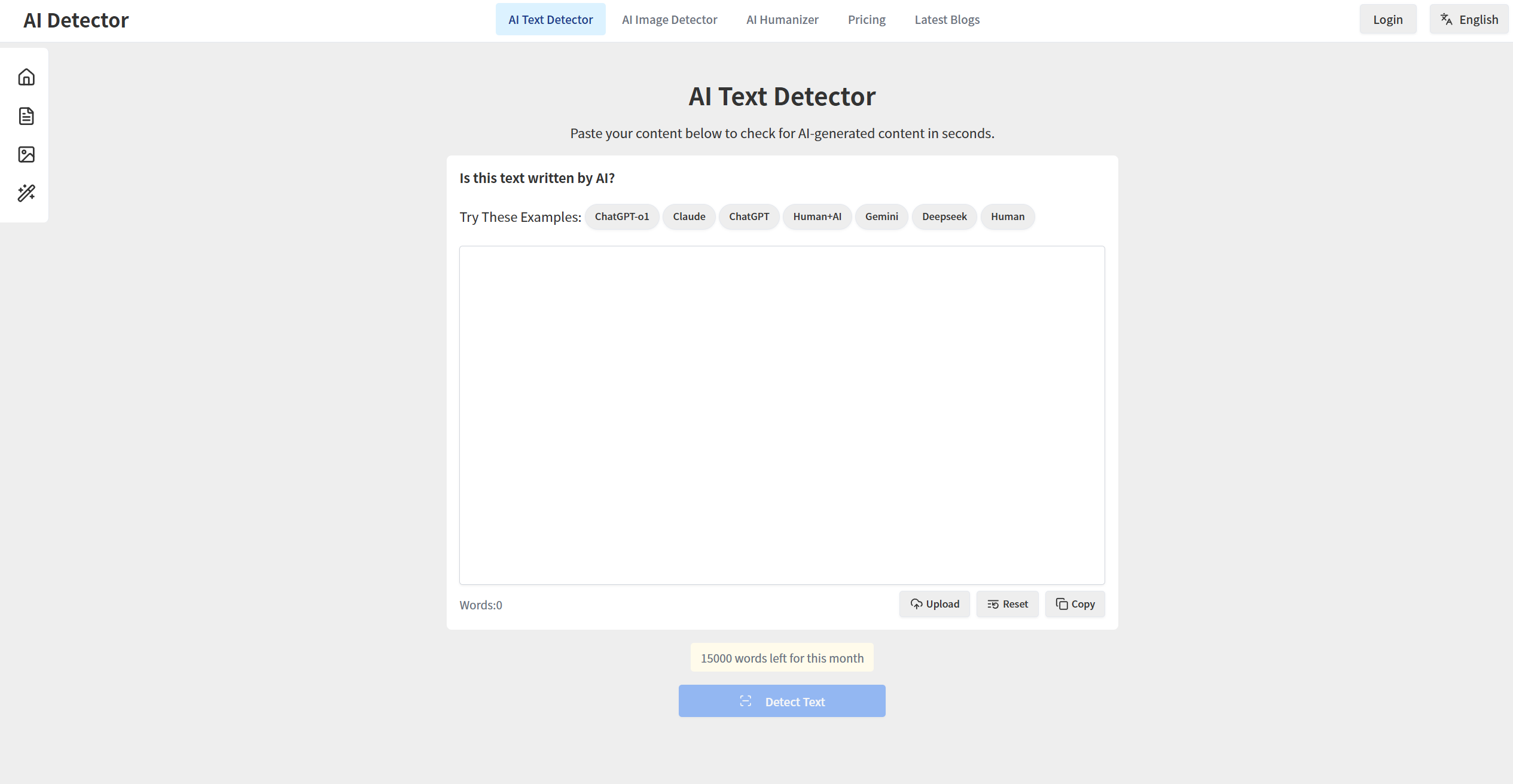Image resolution: width=1513 pixels, height=784 pixels.
Task: Open the English language selector
Action: 1469,20
